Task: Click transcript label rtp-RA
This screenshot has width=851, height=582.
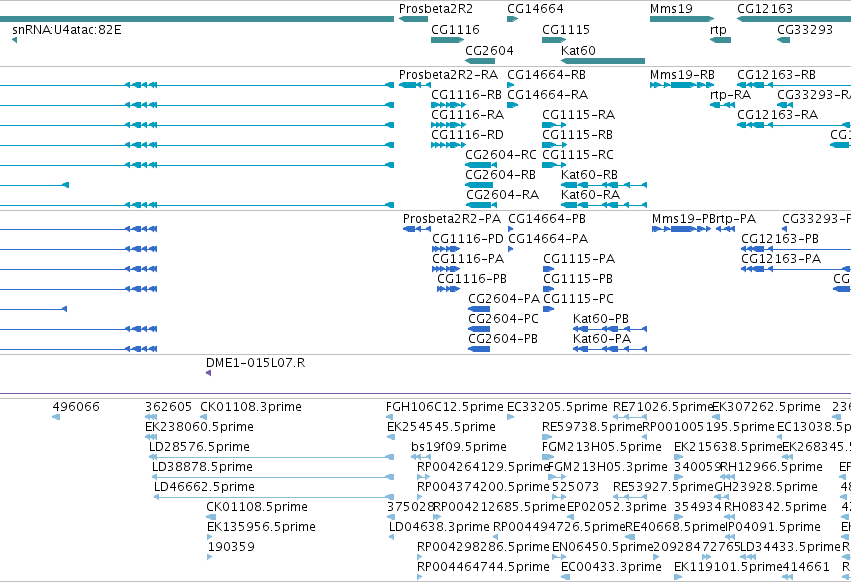Action: click(x=731, y=94)
